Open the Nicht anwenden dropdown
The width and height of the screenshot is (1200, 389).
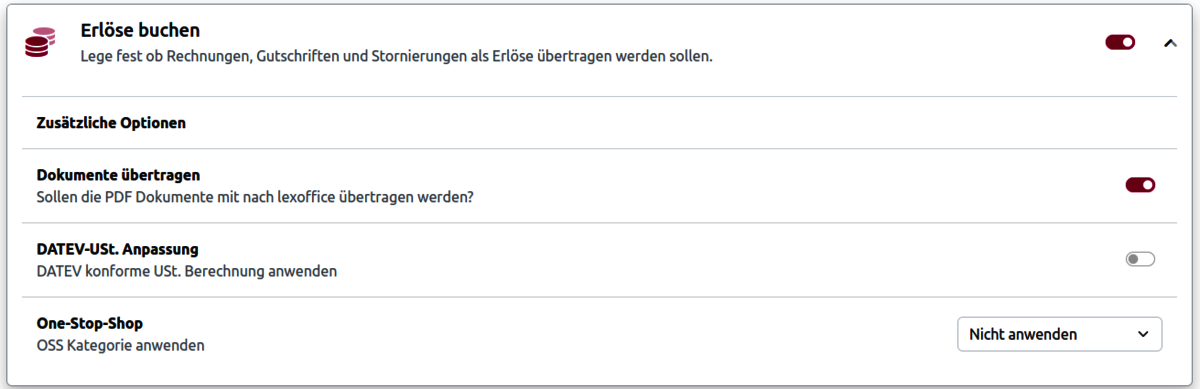click(1059, 334)
